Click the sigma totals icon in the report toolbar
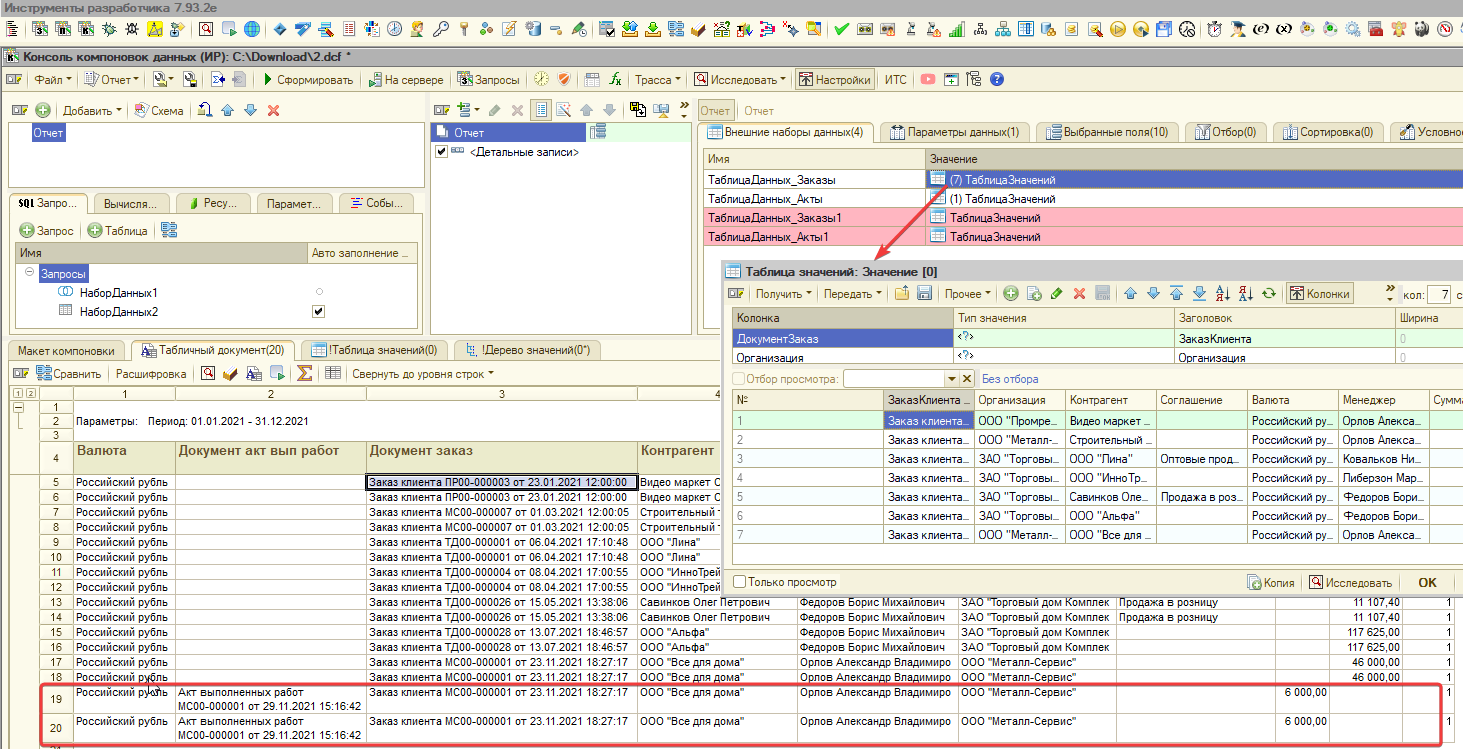The height and width of the screenshot is (749, 1463). coord(305,374)
